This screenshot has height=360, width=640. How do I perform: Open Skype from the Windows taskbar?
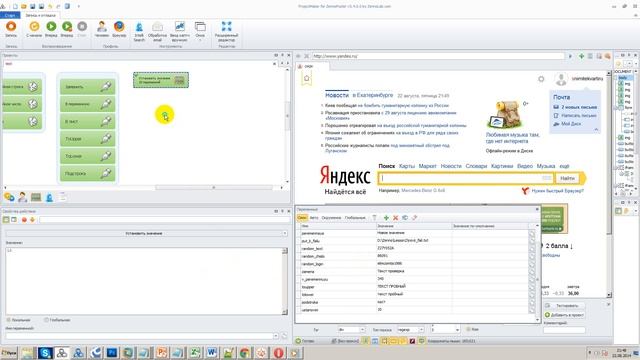(x=45, y=353)
